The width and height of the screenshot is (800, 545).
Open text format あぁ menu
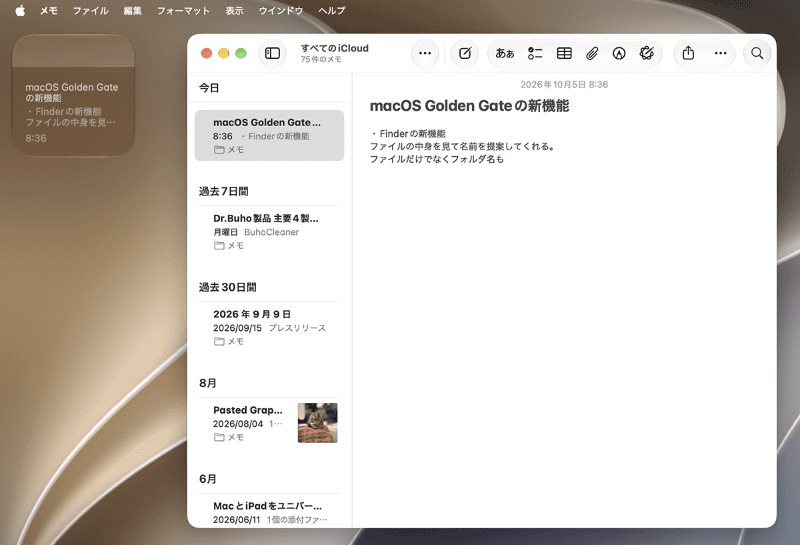(505, 53)
